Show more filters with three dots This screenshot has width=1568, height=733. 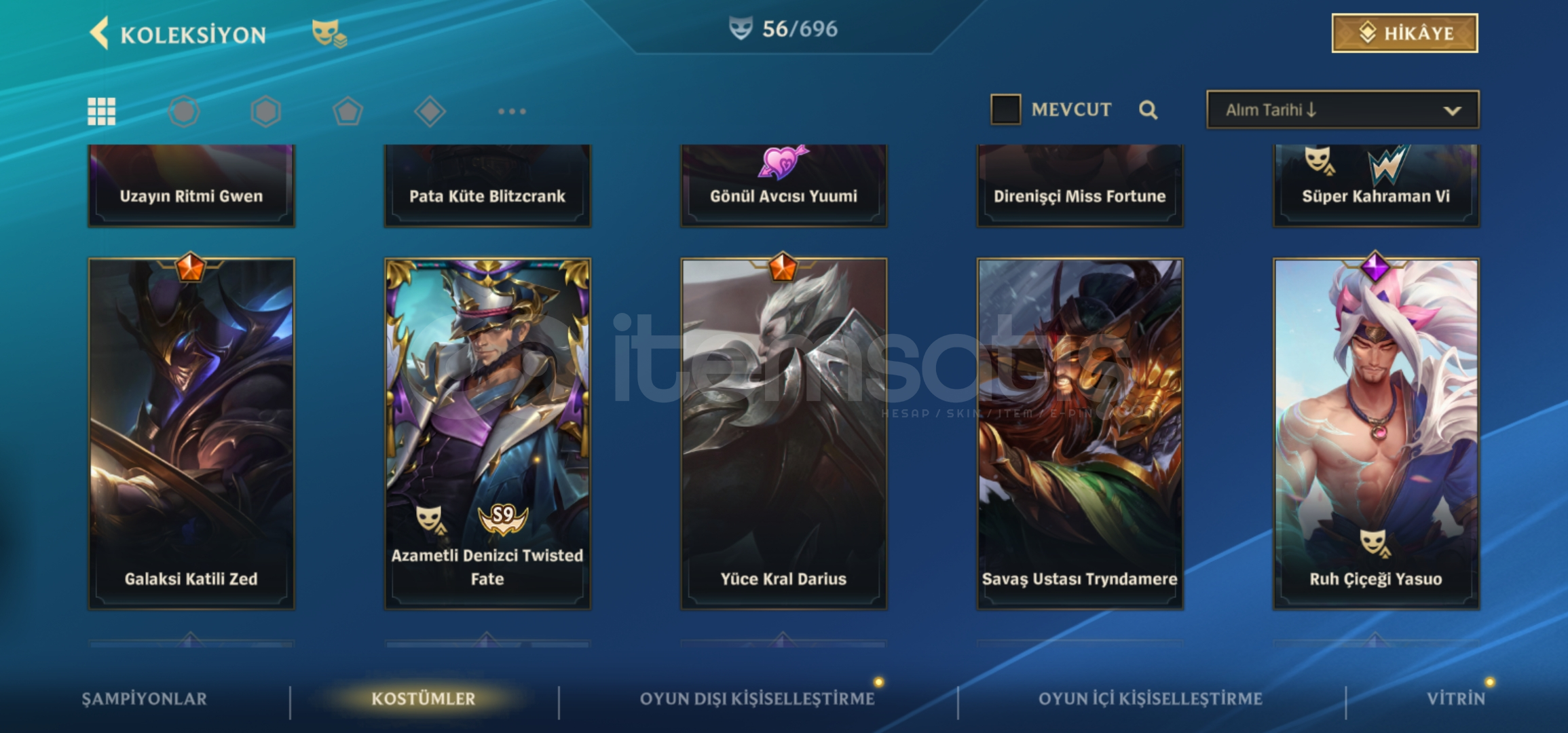click(x=512, y=111)
